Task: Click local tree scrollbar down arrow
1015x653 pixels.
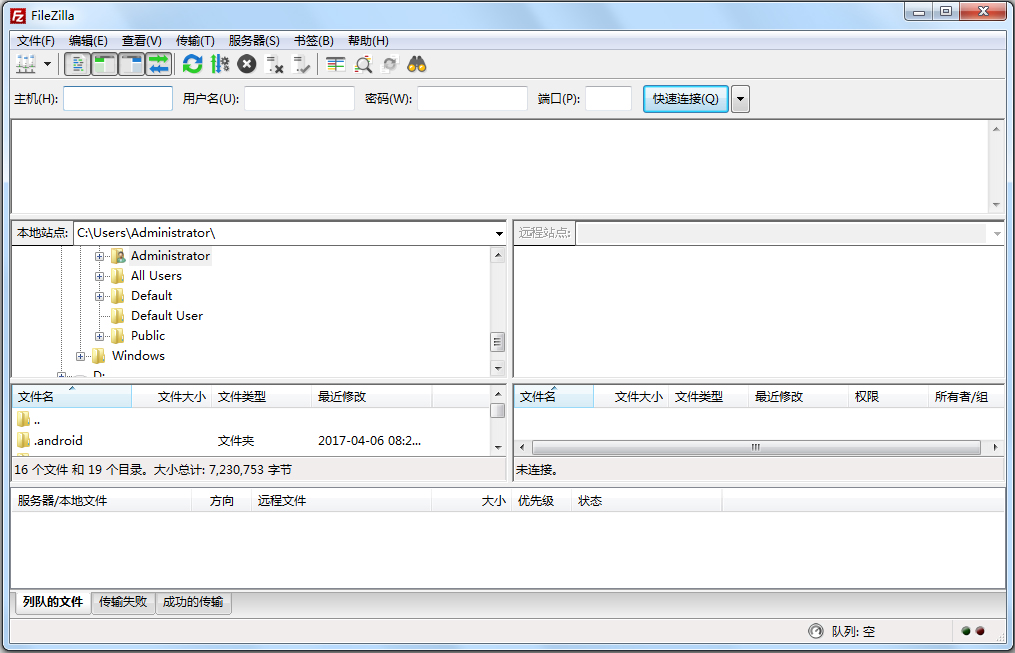Action: [498, 368]
